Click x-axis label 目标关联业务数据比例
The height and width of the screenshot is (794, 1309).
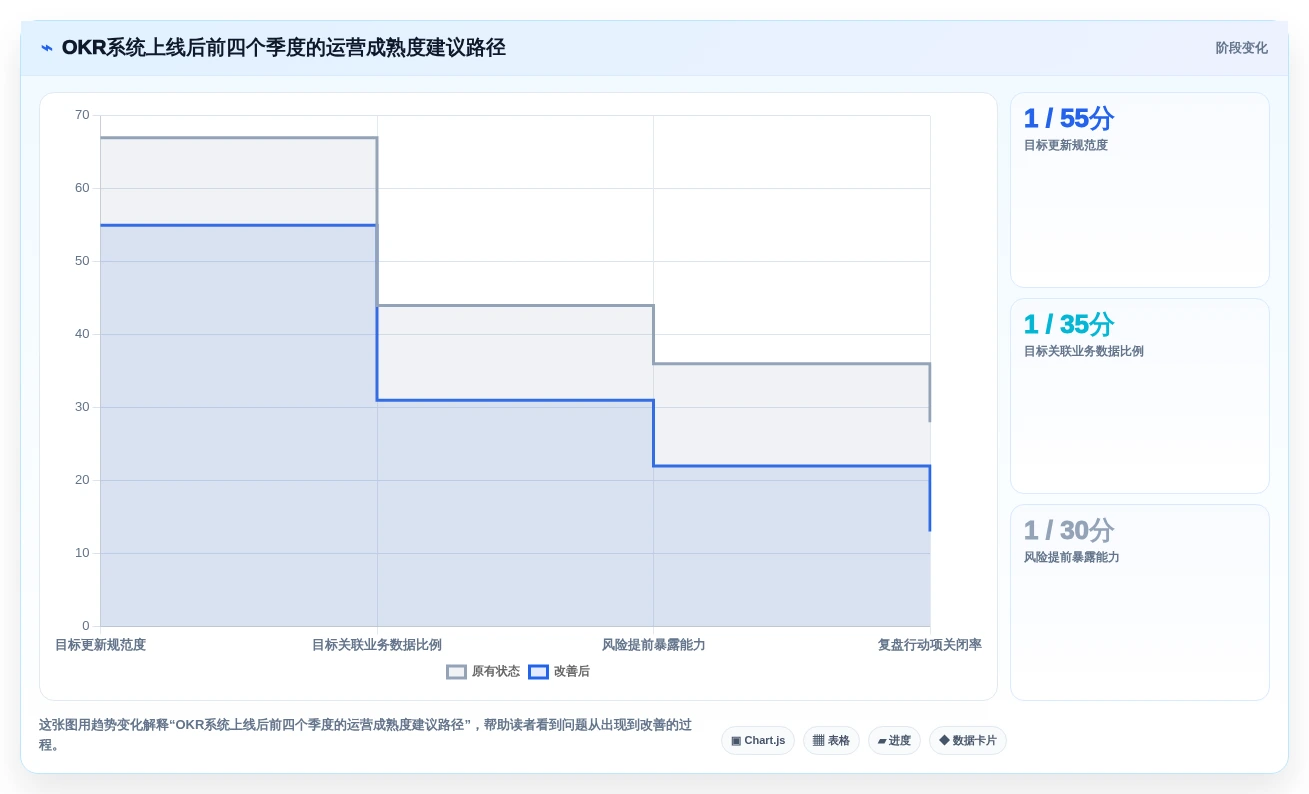[x=377, y=645]
